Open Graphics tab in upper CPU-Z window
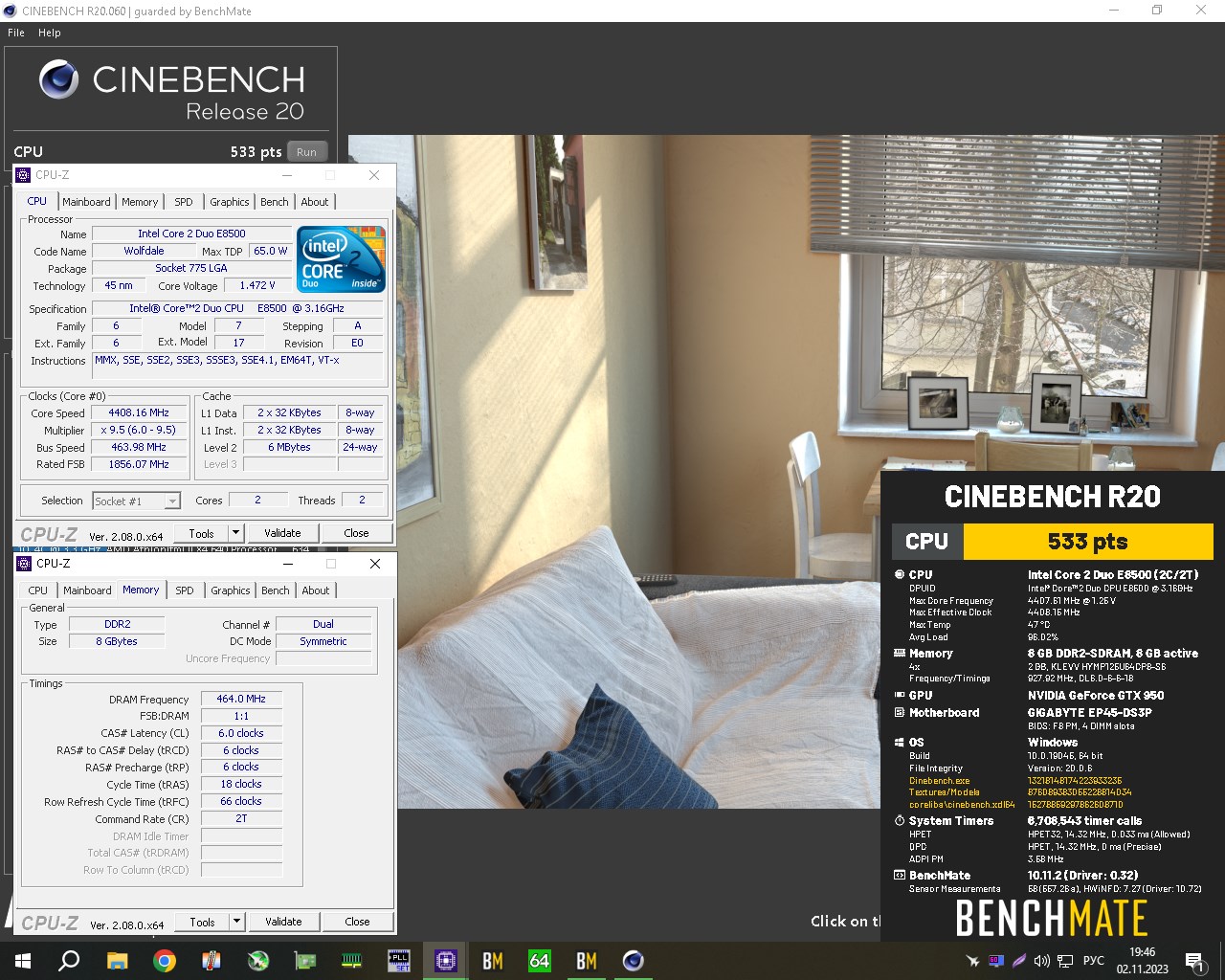Viewport: 1225px width, 980px height. click(230, 202)
